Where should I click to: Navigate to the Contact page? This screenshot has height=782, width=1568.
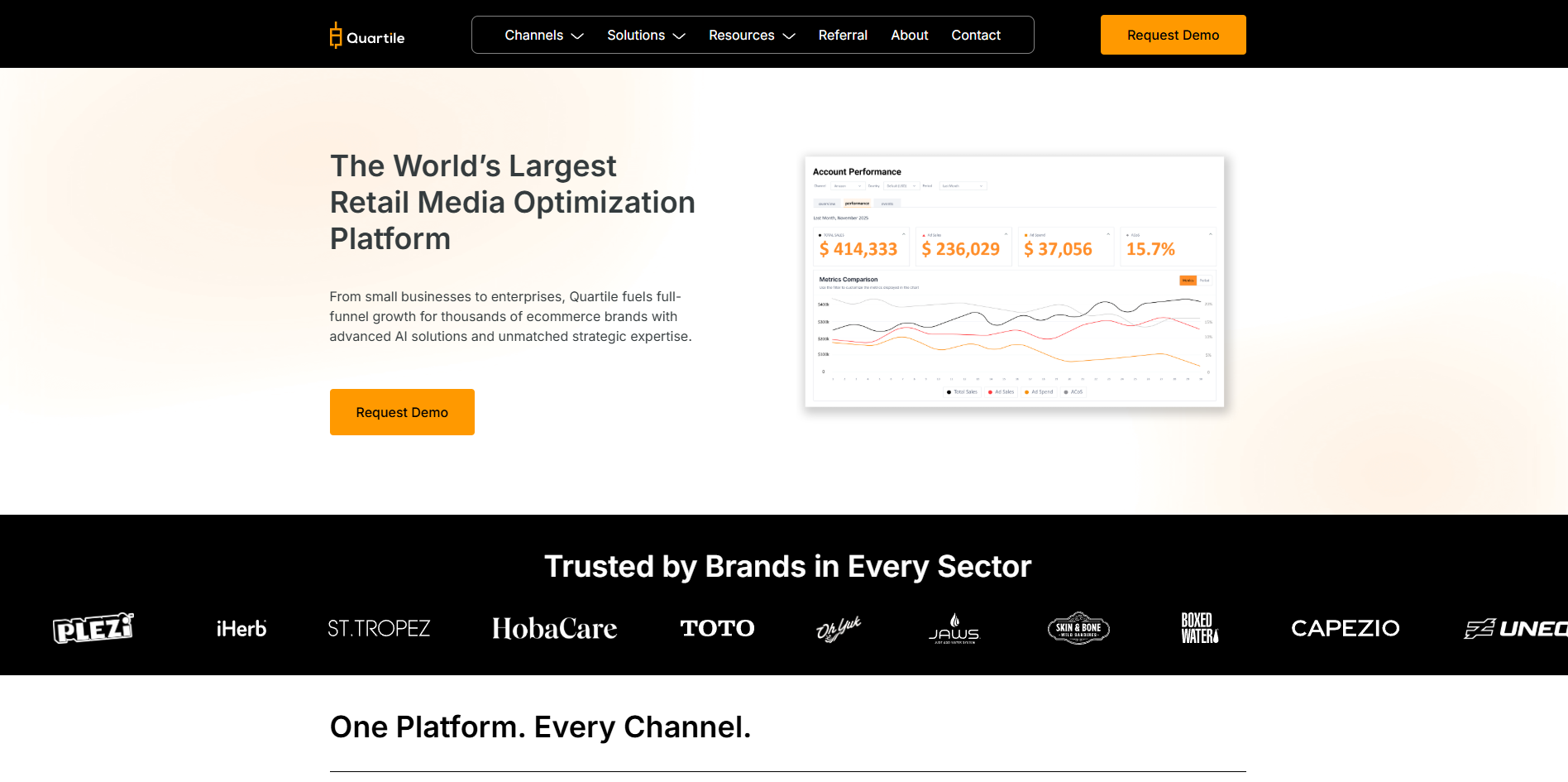[x=976, y=36]
